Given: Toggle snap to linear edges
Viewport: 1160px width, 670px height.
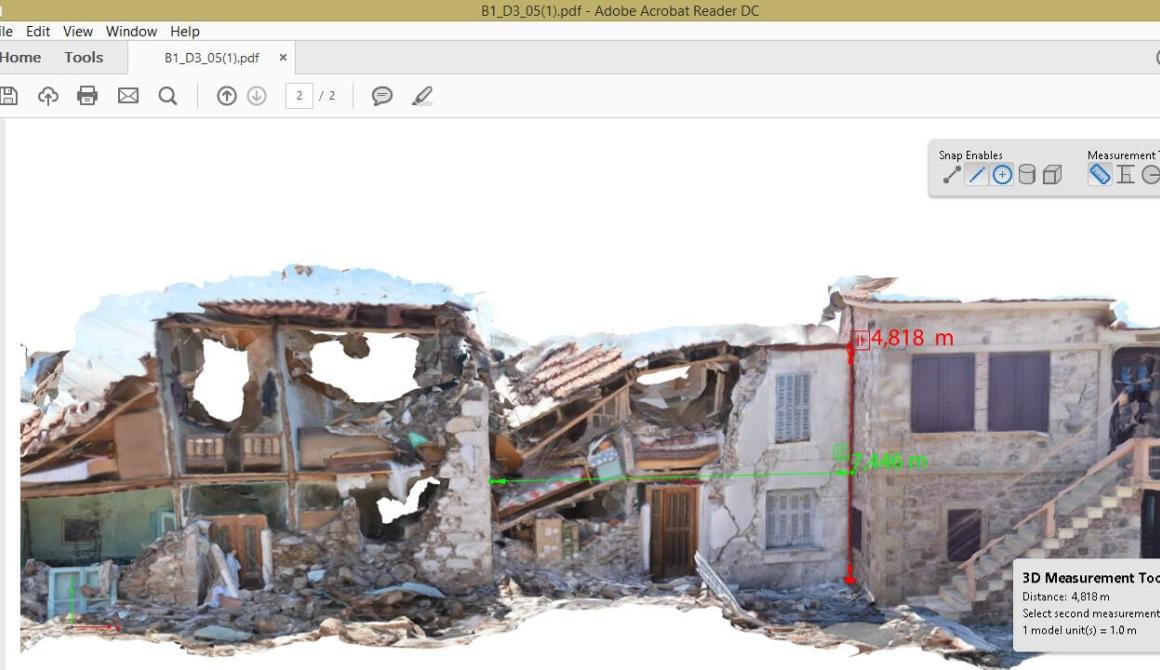Looking at the screenshot, I should coord(977,175).
